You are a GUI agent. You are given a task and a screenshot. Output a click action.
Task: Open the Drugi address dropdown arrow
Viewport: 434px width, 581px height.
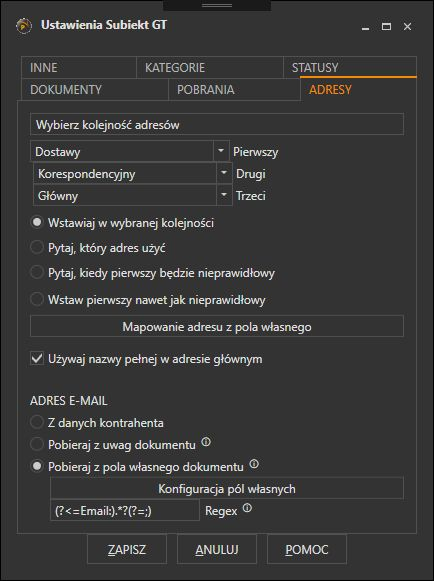[x=224, y=173]
